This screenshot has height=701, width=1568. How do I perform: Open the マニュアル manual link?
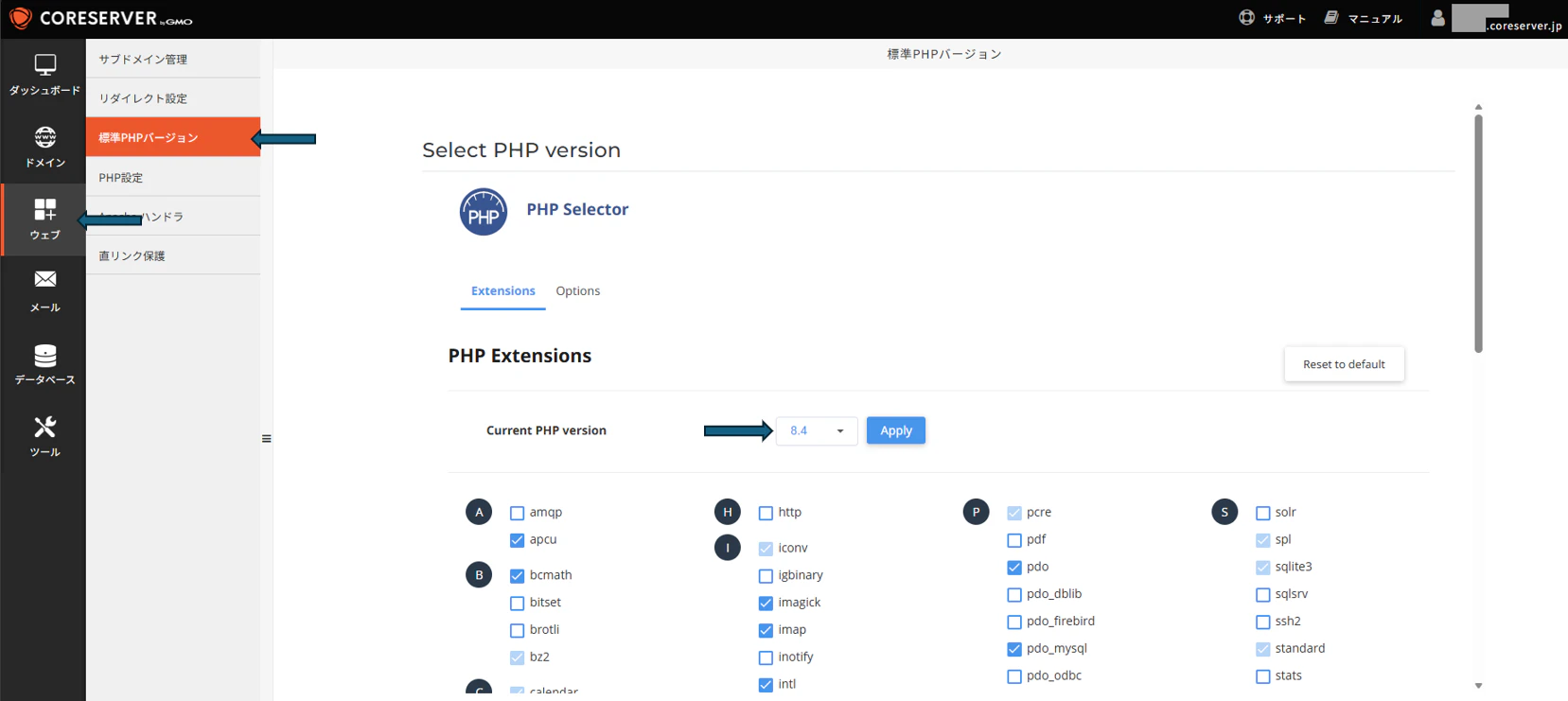(1375, 18)
